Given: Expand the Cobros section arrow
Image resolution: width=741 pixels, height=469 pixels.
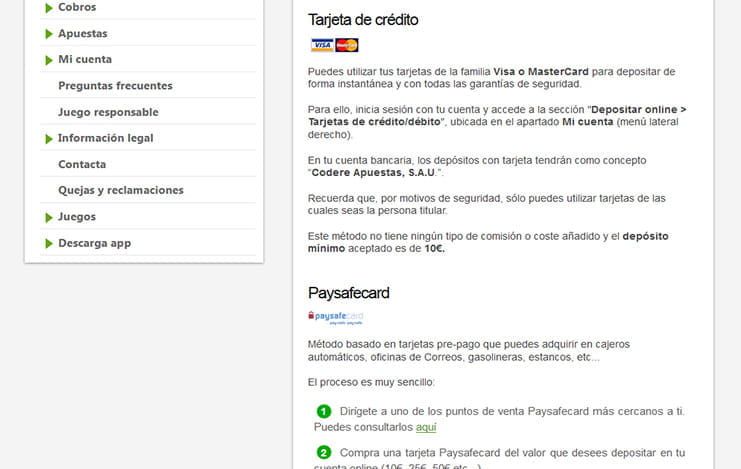Looking at the screenshot, I should tap(49, 8).
